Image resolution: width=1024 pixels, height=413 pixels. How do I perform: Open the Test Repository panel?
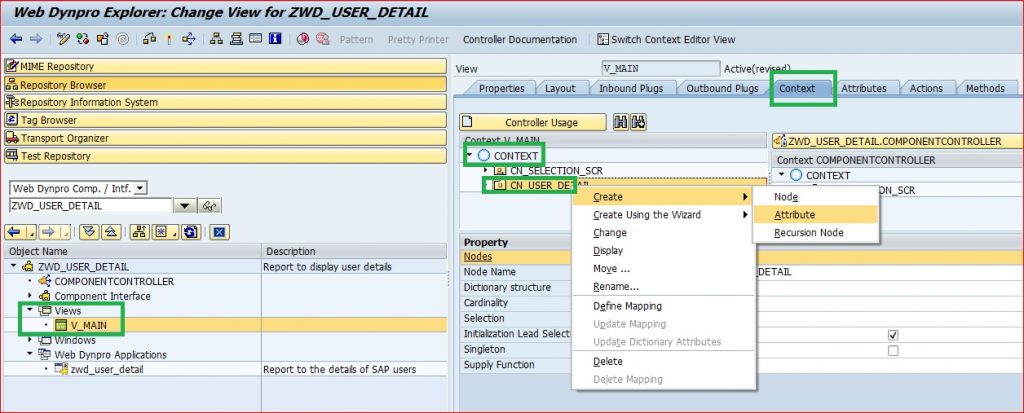tap(225, 156)
